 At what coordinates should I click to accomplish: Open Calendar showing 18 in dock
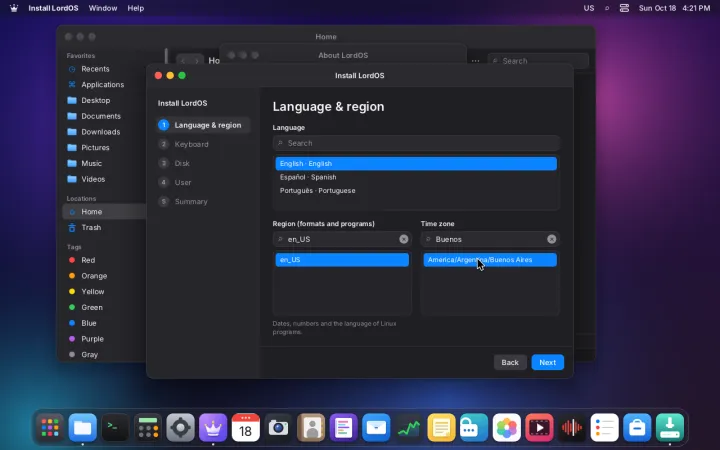[246, 428]
